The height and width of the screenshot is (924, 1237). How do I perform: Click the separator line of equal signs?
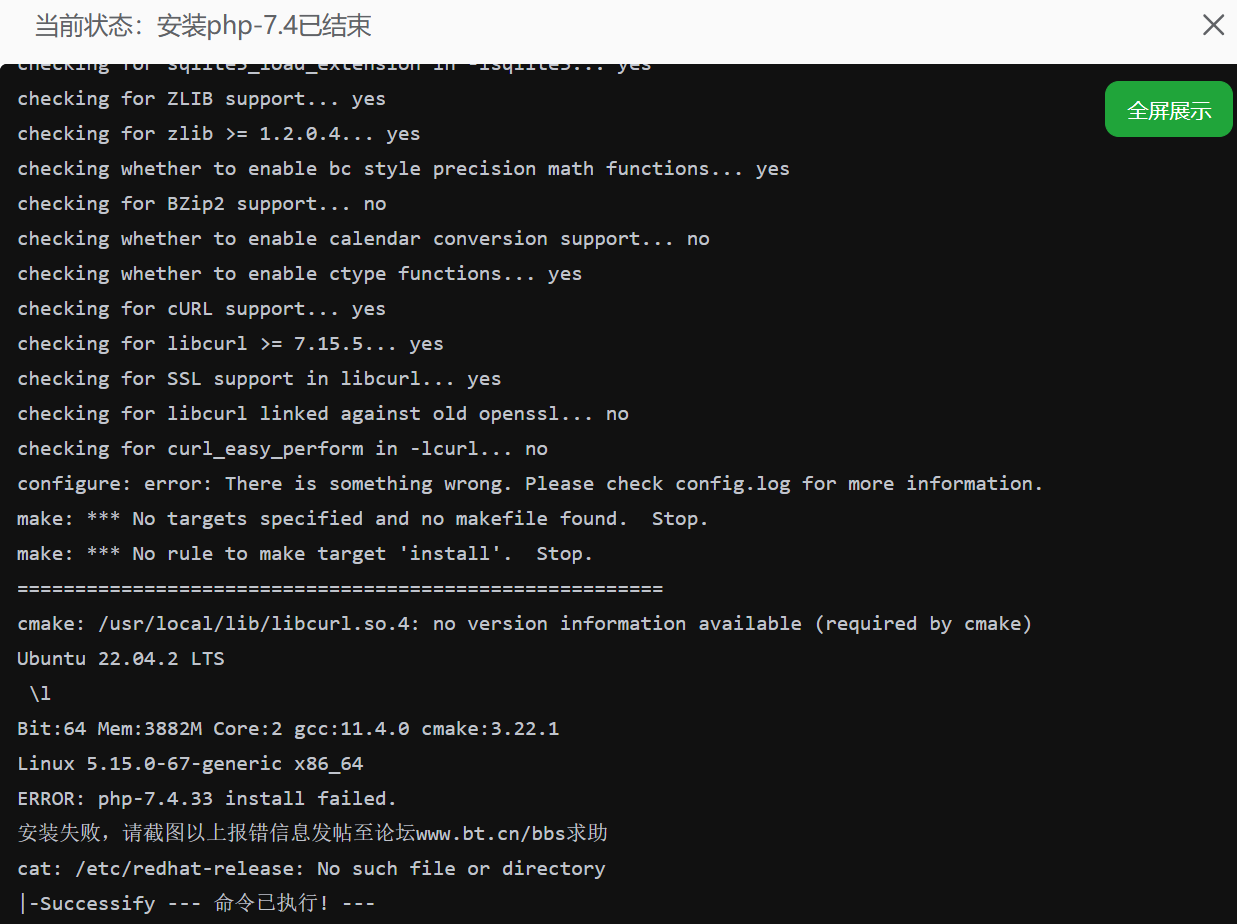point(338,588)
